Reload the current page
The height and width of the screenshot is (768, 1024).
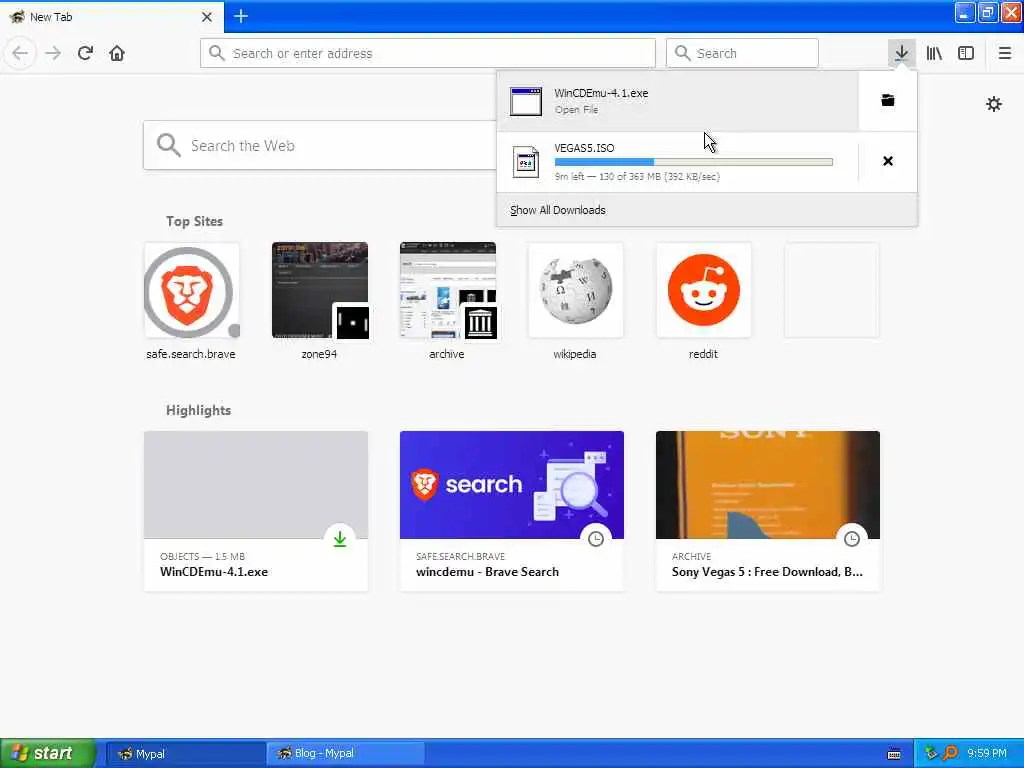[85, 53]
